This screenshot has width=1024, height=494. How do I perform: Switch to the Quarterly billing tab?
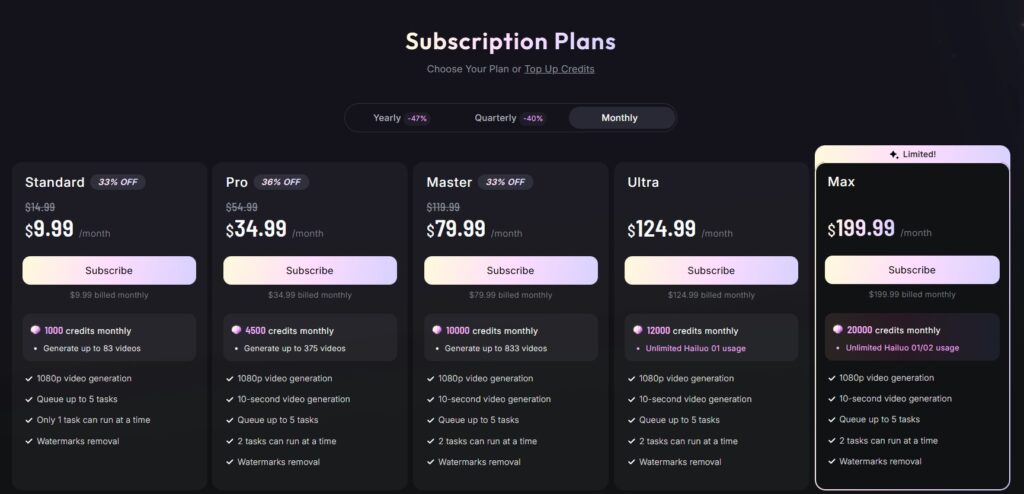click(x=495, y=118)
